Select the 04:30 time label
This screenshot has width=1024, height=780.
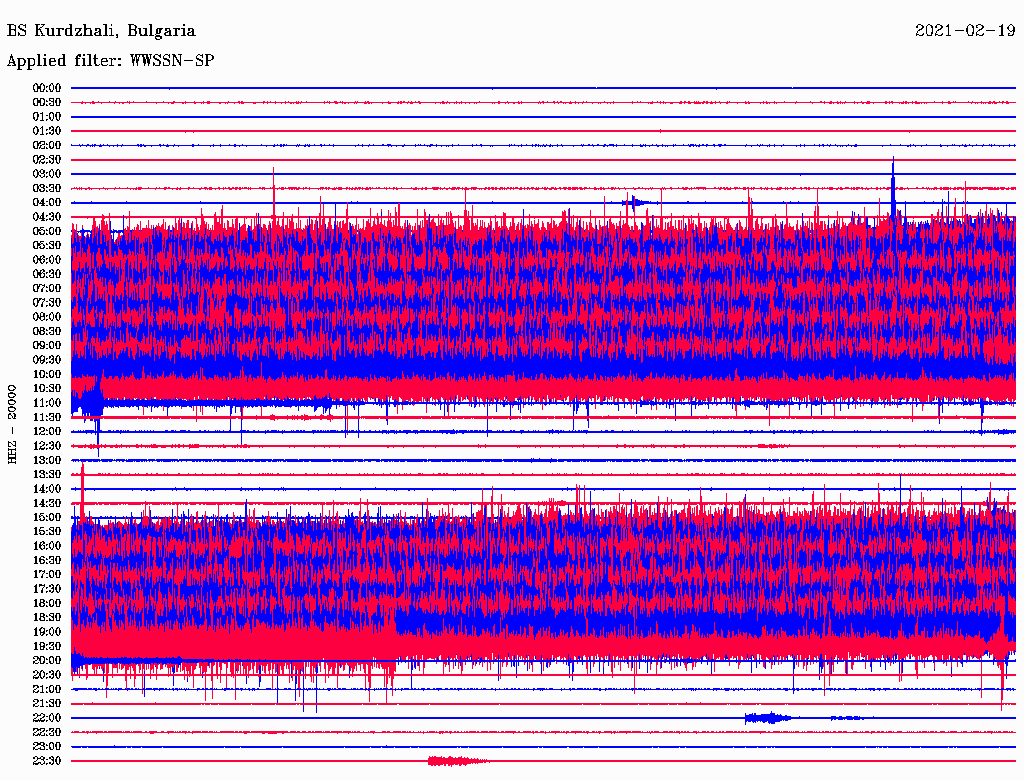coord(47,217)
